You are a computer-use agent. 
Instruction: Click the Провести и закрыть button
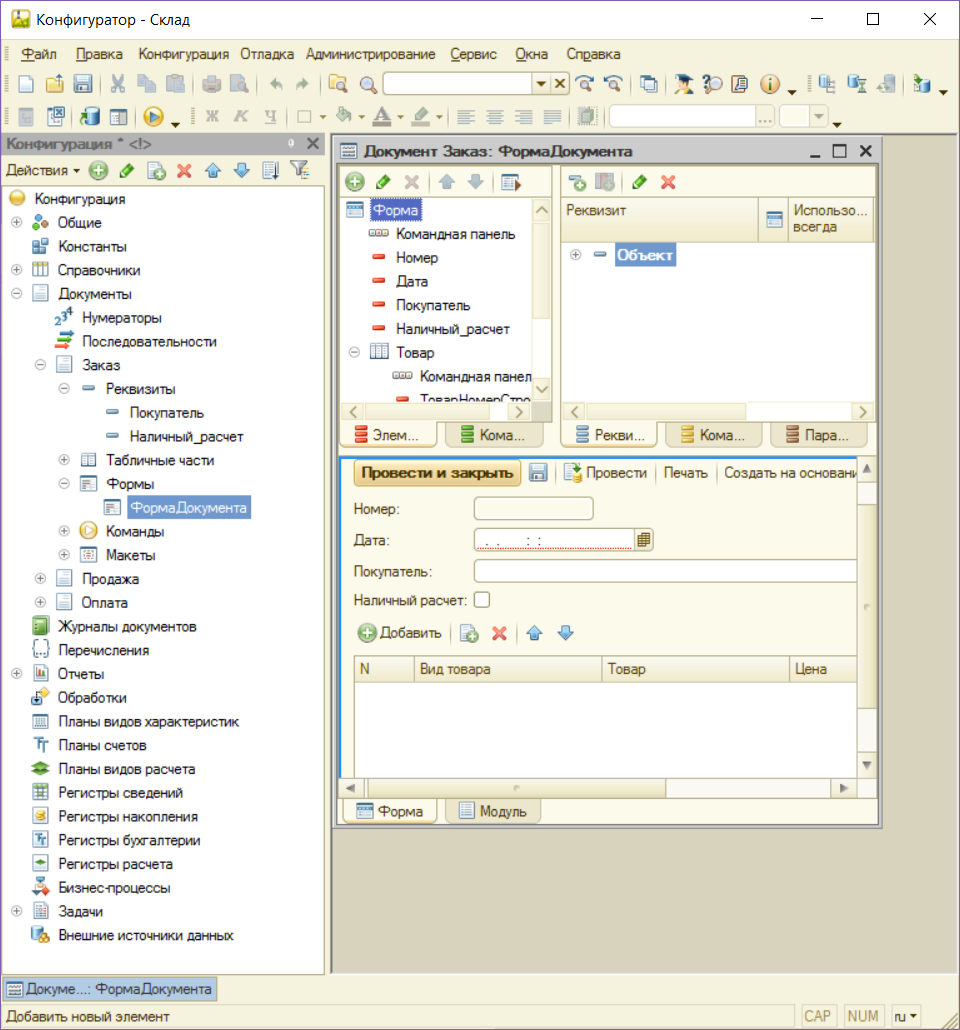[437, 473]
